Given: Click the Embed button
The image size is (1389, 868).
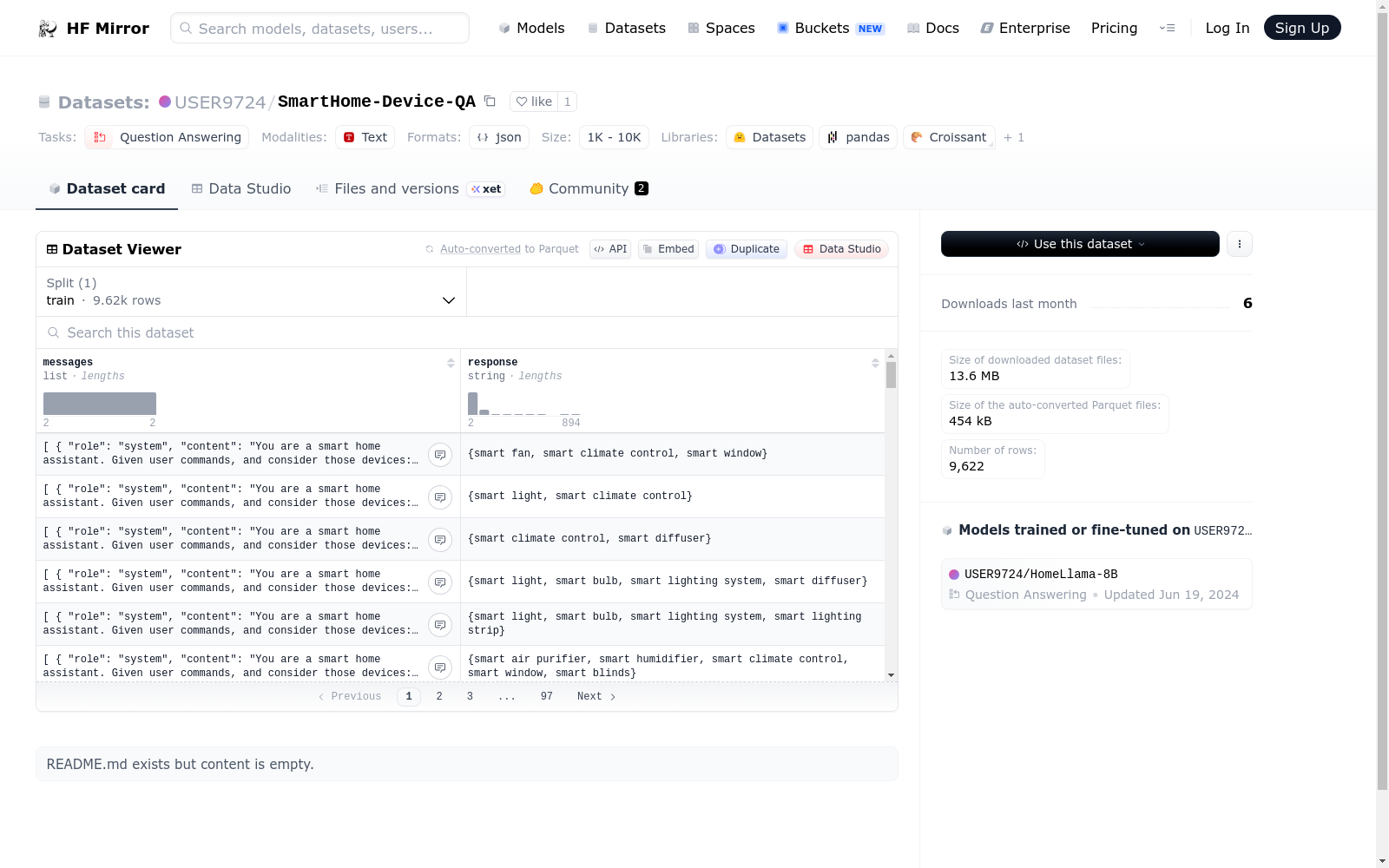Looking at the screenshot, I should (x=668, y=249).
